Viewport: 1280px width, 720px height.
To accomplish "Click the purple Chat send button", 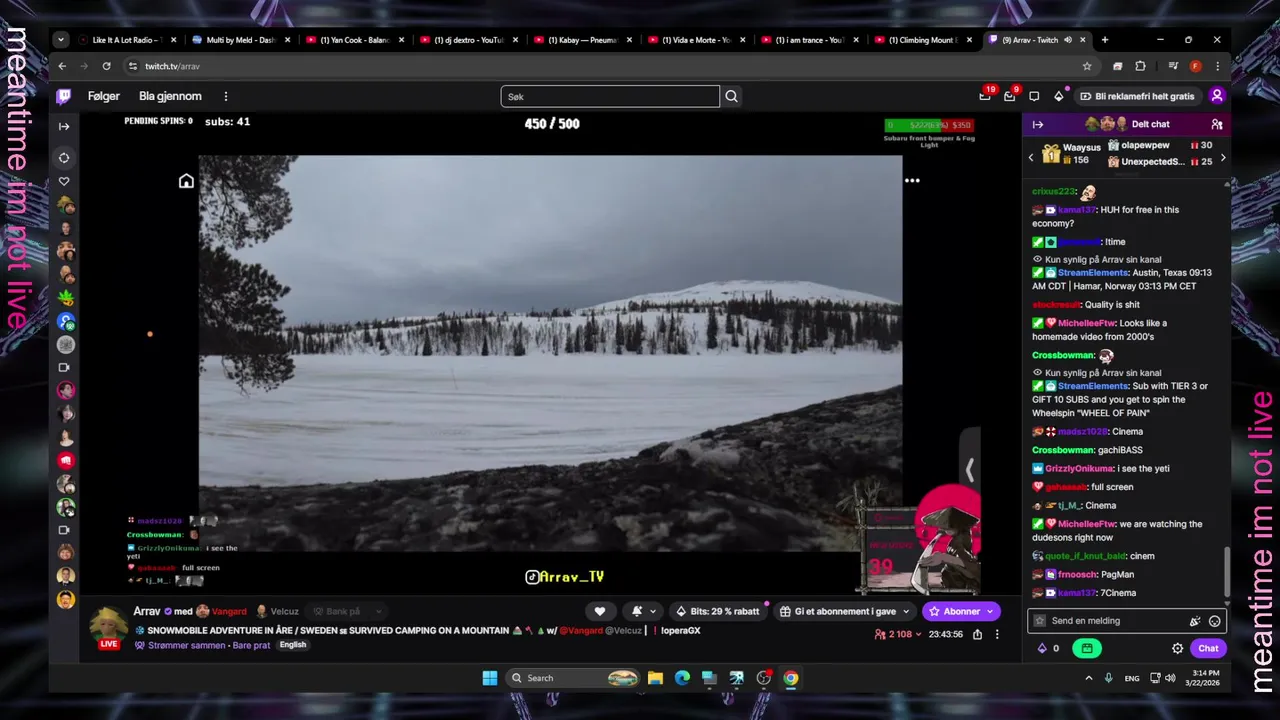I will (1209, 648).
